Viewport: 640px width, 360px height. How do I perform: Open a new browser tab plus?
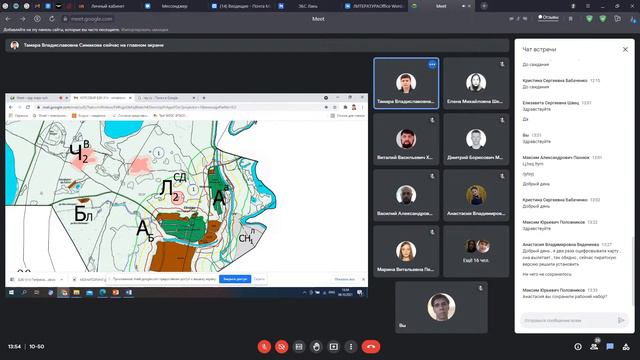click(484, 6)
